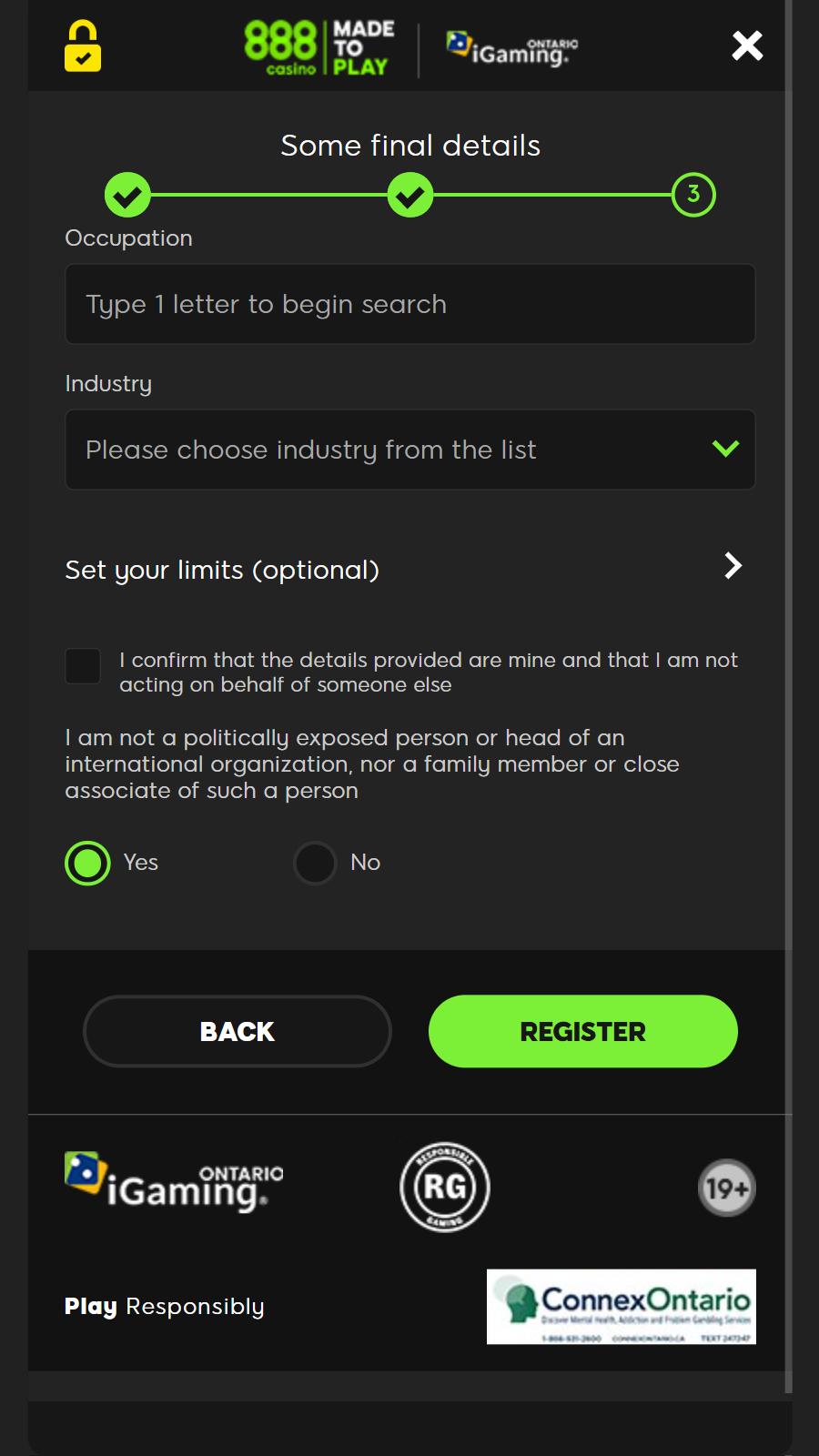Viewport: 819px width, 1456px height.
Task: Click the RG Responsible Gaming badge
Action: pos(445,1187)
